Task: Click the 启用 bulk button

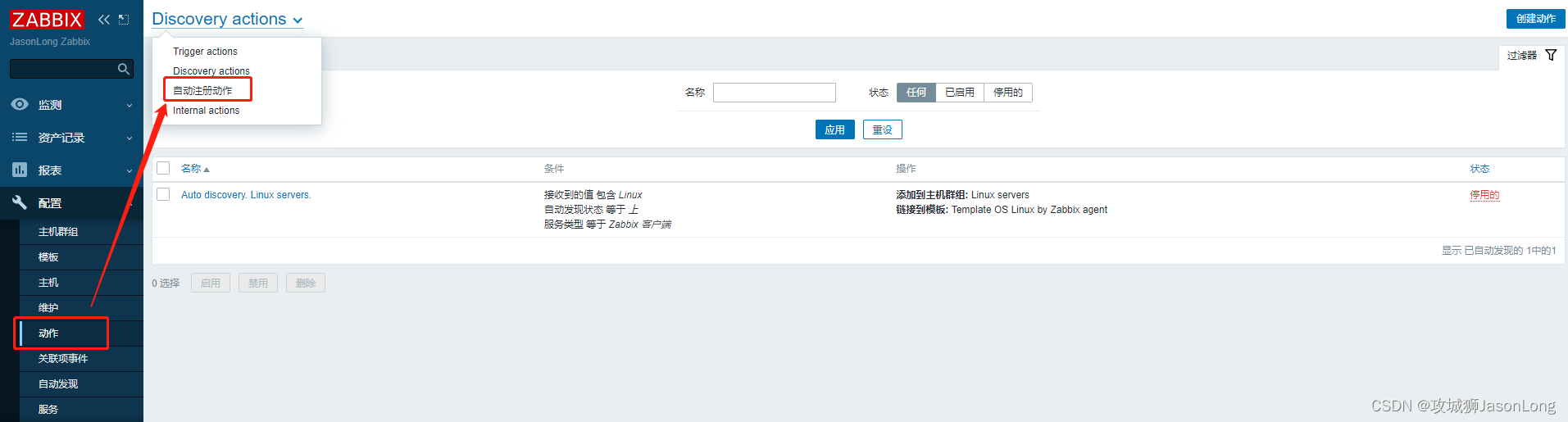Action: coord(211,283)
